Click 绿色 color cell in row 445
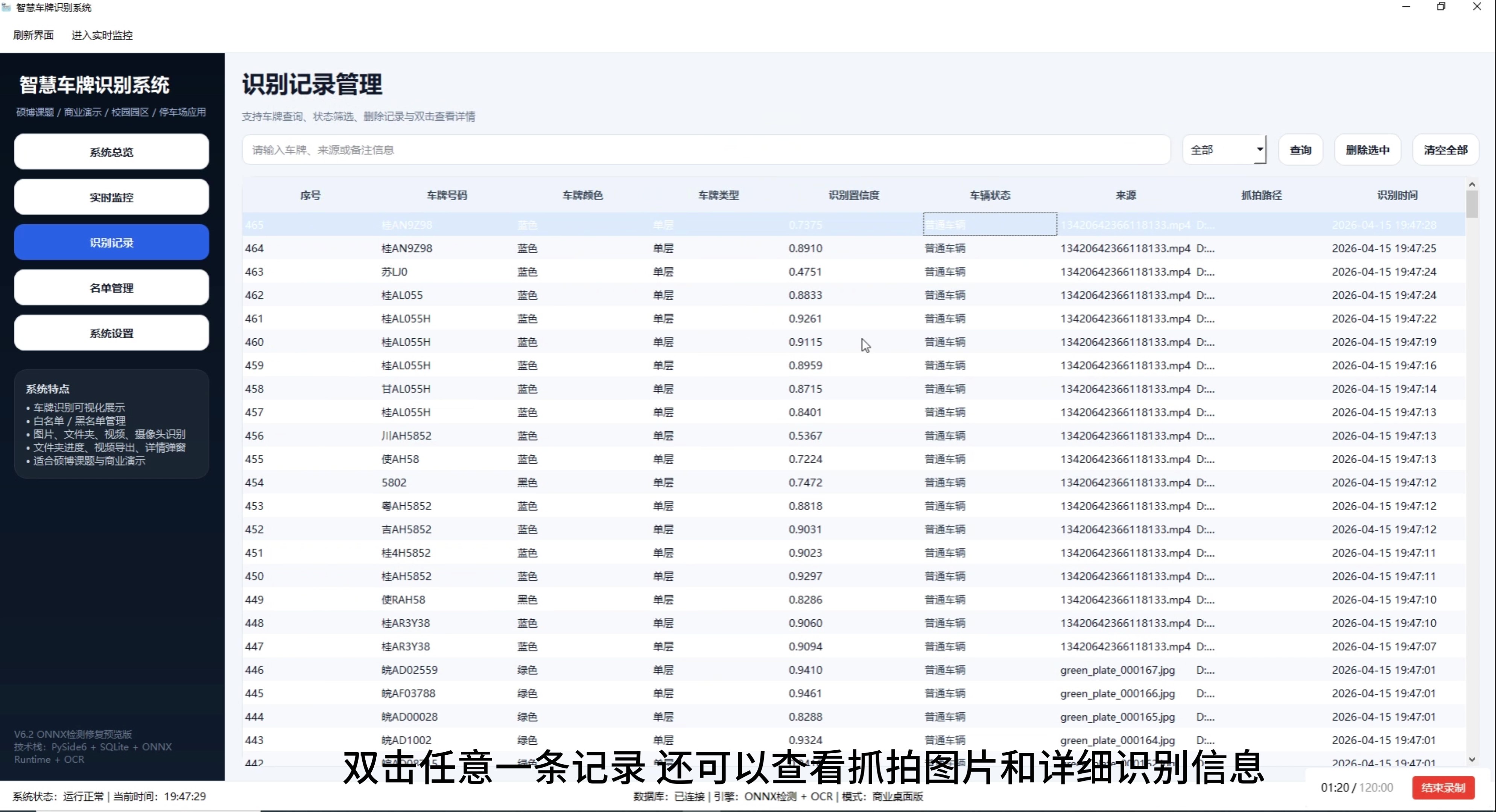 tap(527, 693)
